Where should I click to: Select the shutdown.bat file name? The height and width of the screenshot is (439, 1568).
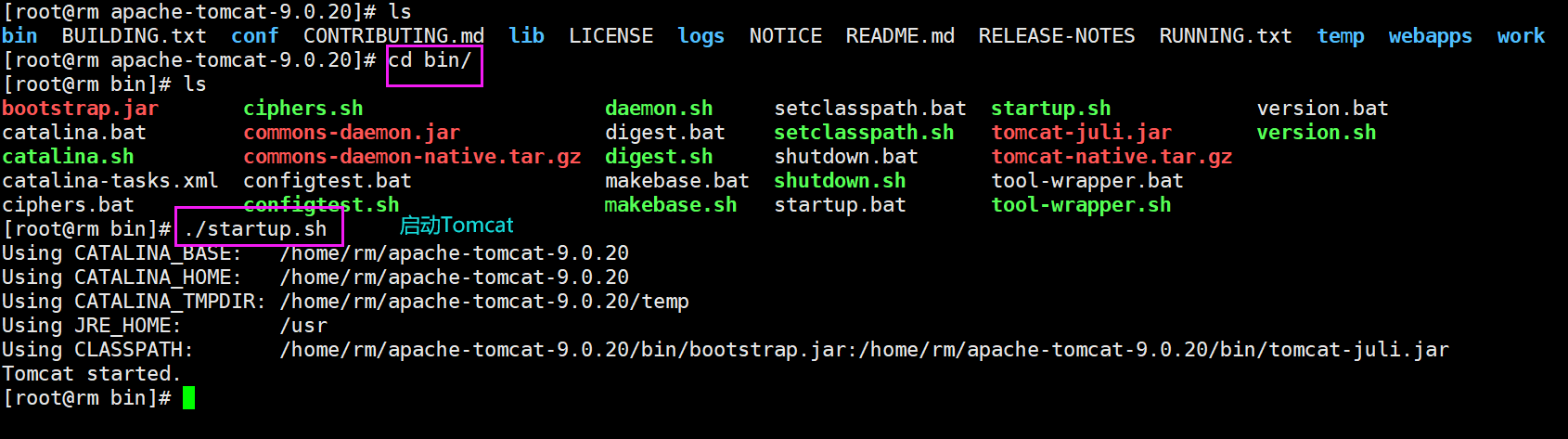coord(846,157)
